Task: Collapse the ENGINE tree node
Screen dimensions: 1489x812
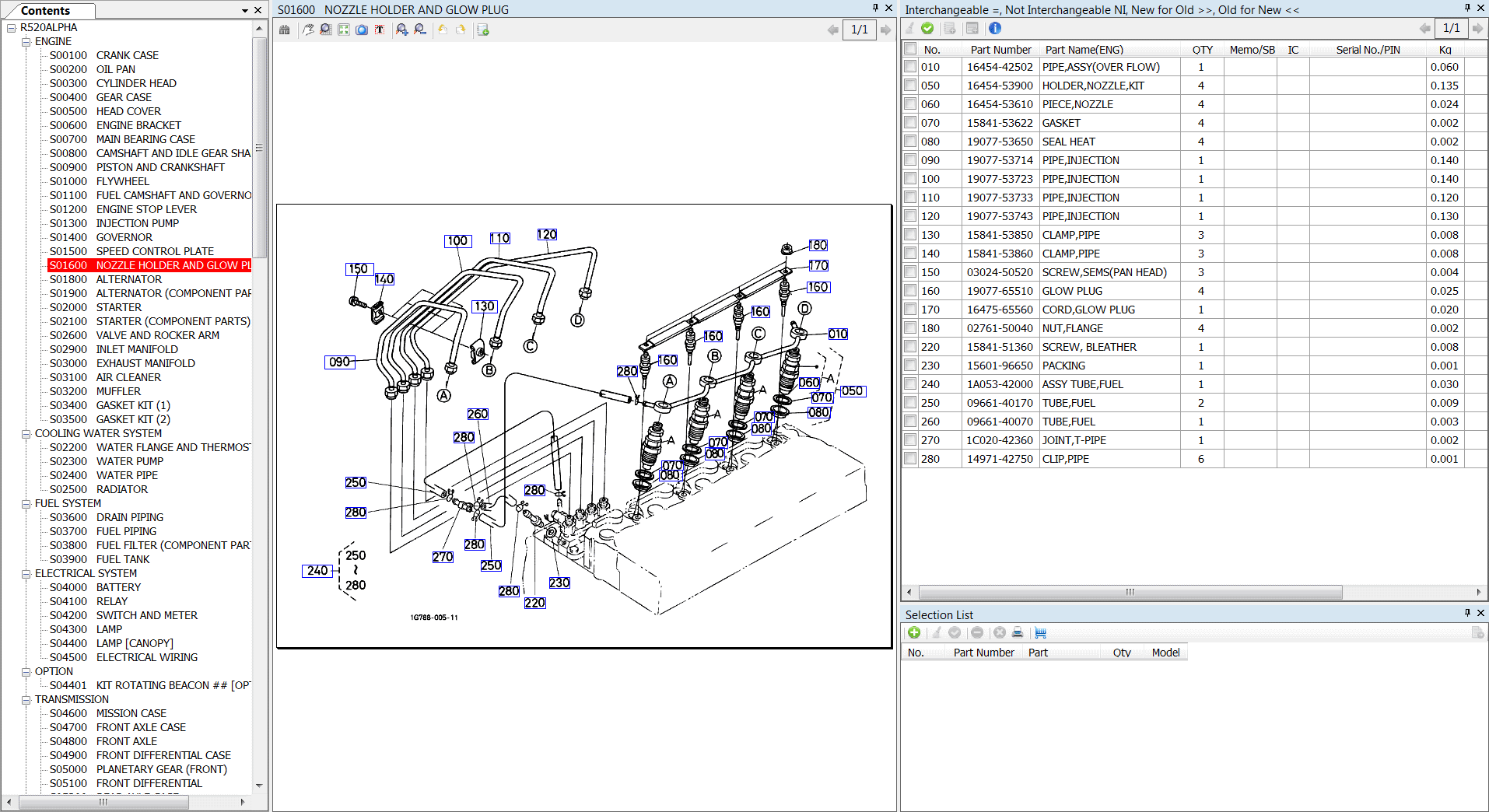Action: pyautogui.click(x=26, y=42)
